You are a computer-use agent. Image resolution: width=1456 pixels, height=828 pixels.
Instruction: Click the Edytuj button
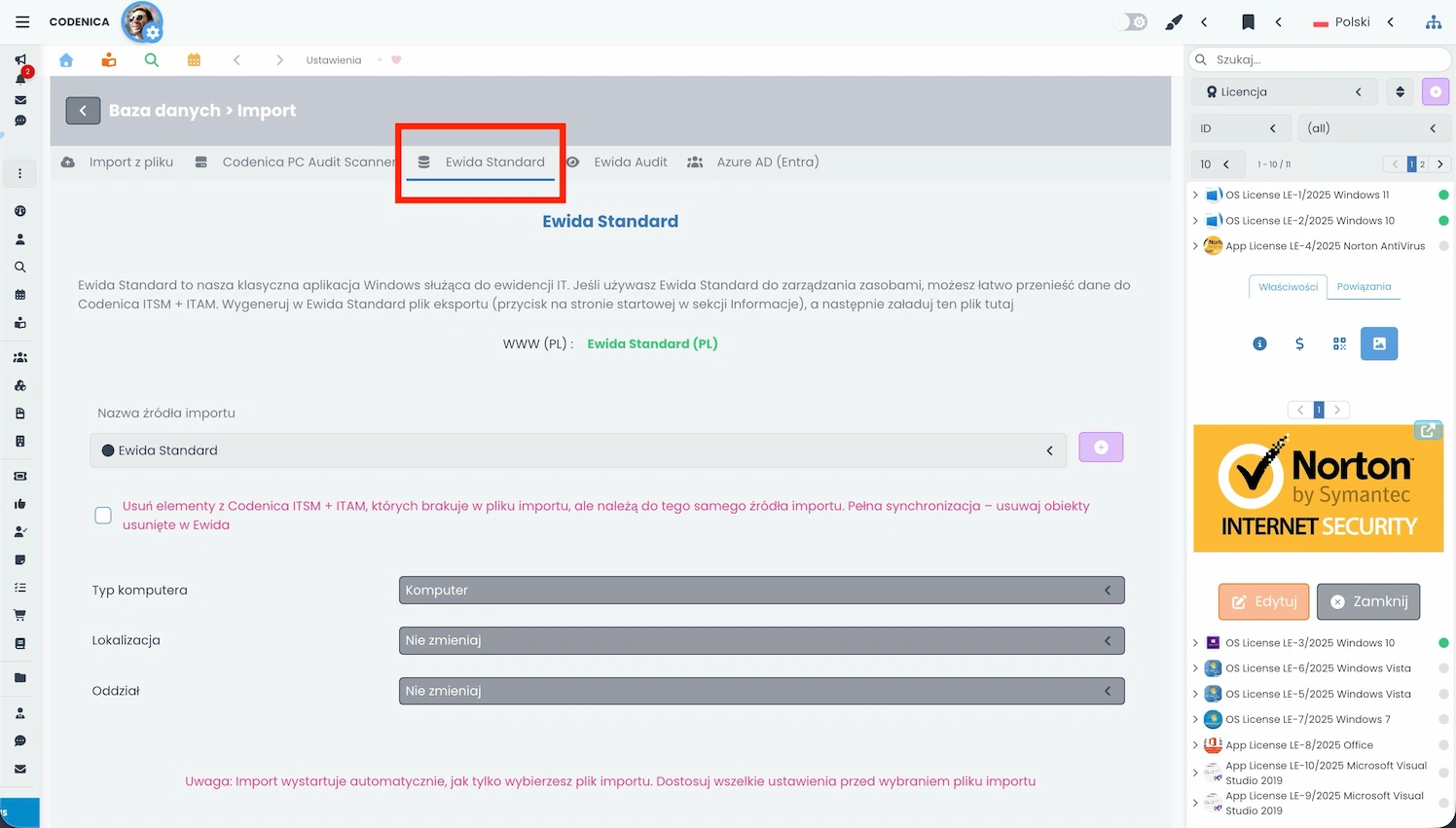click(1263, 602)
